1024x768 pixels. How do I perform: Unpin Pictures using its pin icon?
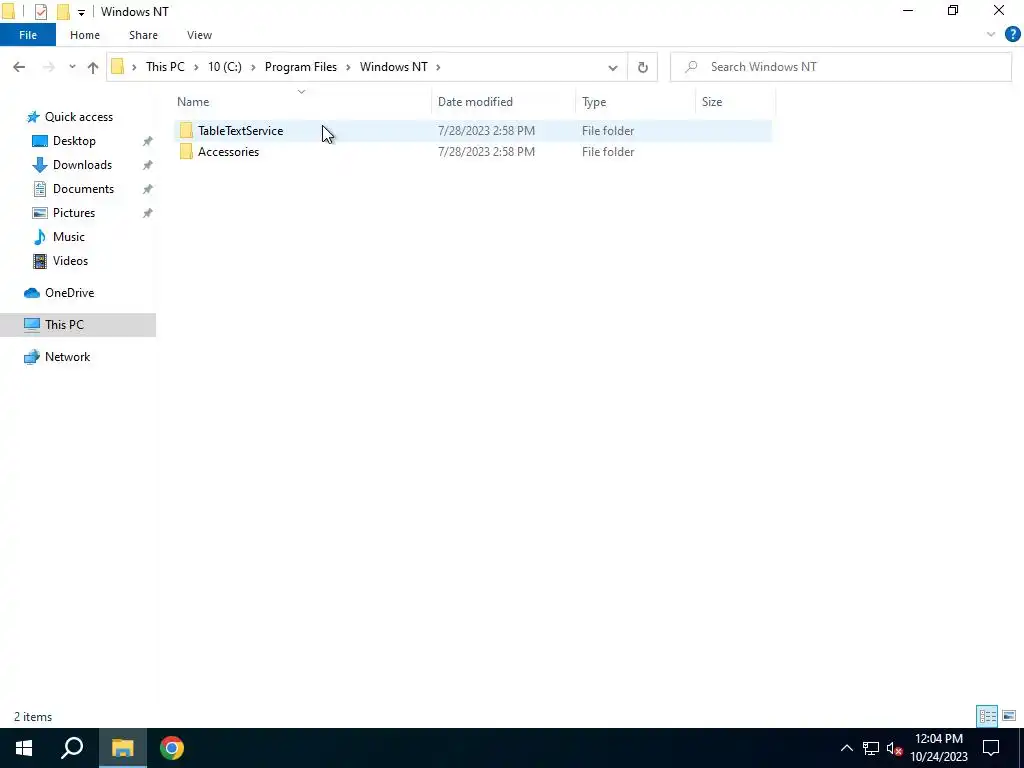(148, 213)
